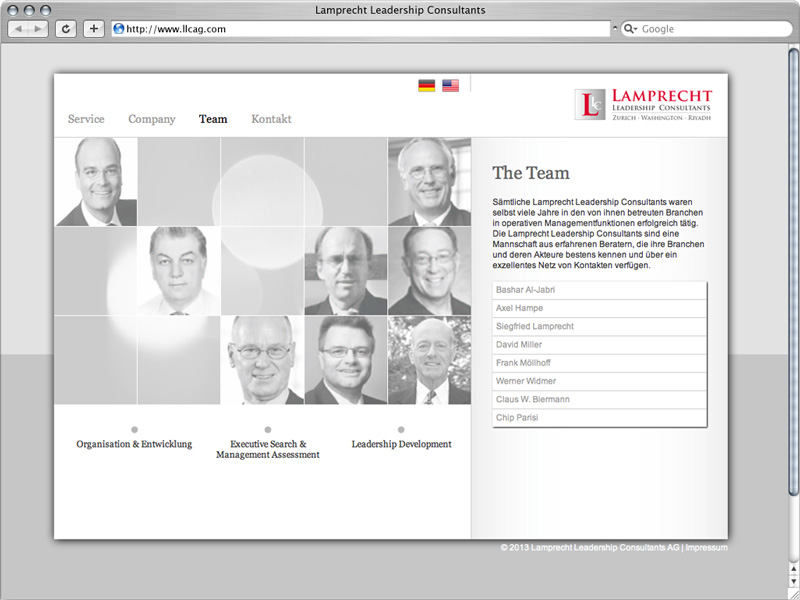The height and width of the screenshot is (600, 800).
Task: Click the Google search input field
Action: (x=708, y=29)
